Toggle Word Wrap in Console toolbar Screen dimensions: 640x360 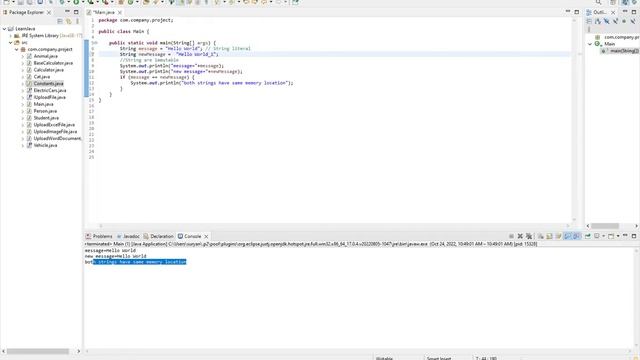point(558,236)
